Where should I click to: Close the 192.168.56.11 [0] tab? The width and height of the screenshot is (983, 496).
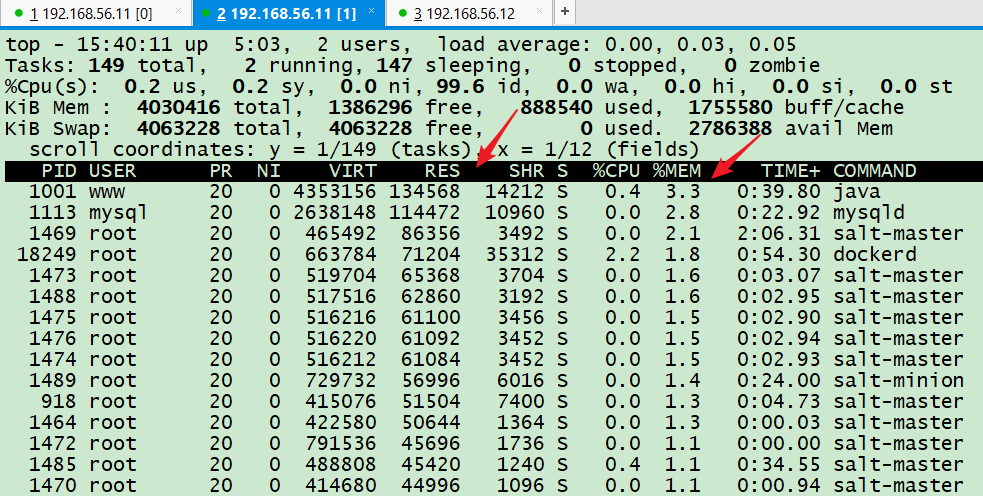click(179, 11)
